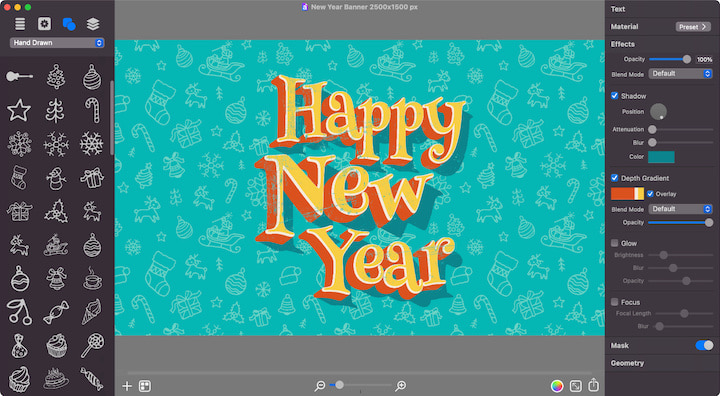720x396 pixels.
Task: Pick the Santa sleigh shape
Action: (x=56, y=245)
